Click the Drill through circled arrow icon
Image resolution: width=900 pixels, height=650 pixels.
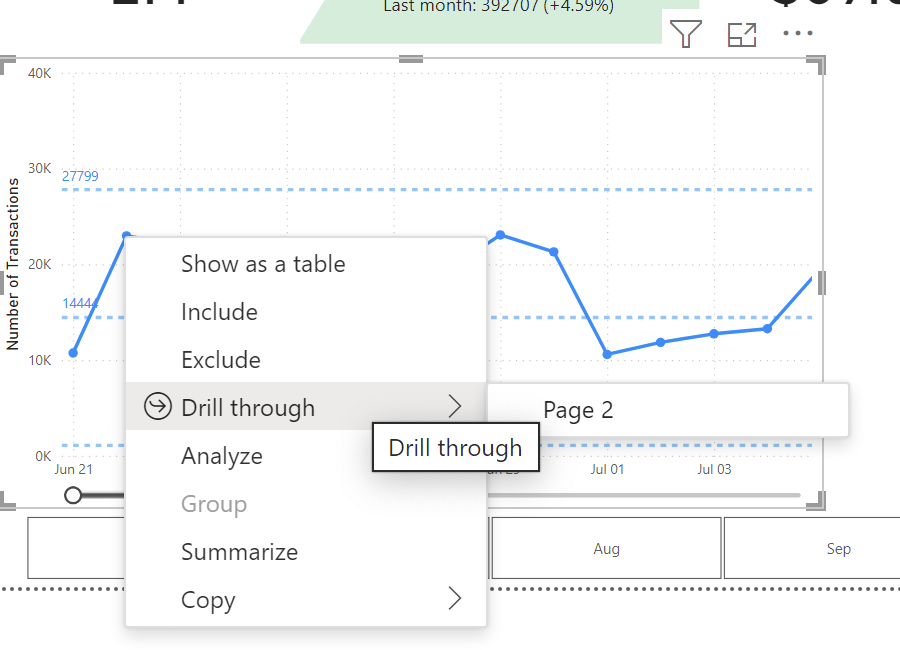(x=157, y=407)
